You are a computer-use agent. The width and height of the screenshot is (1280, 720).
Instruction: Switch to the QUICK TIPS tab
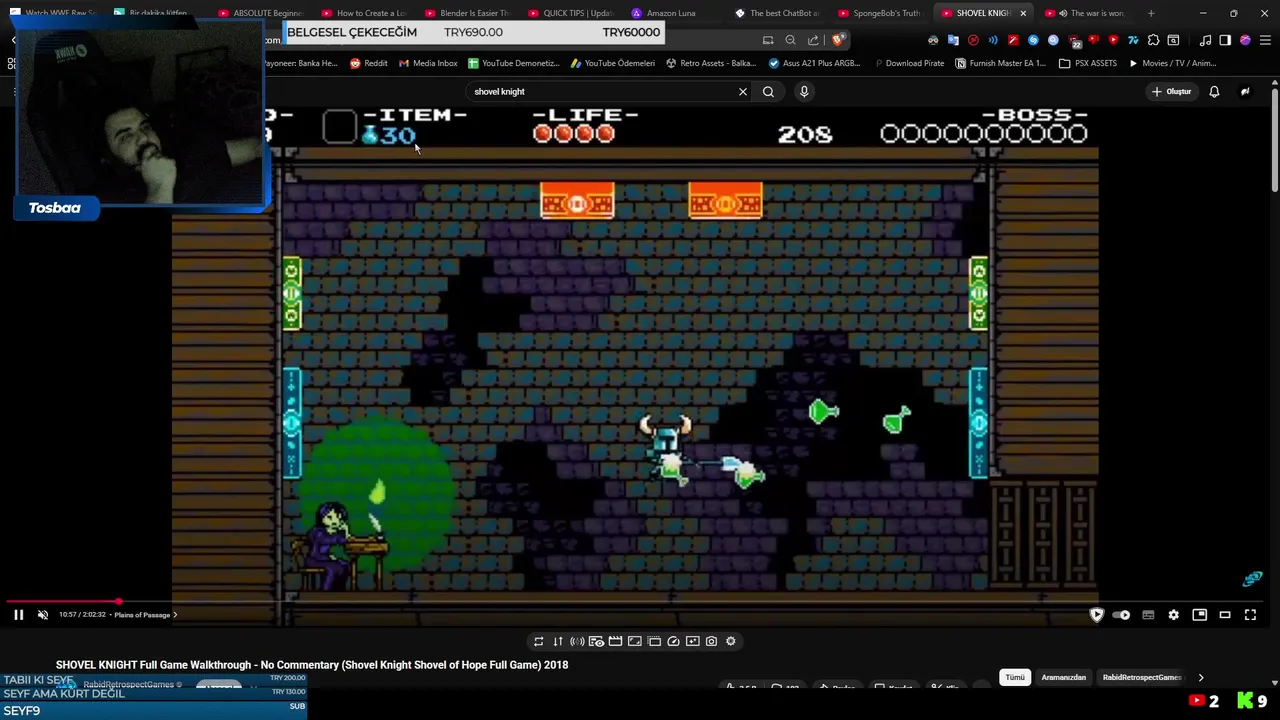pyautogui.click(x=569, y=13)
